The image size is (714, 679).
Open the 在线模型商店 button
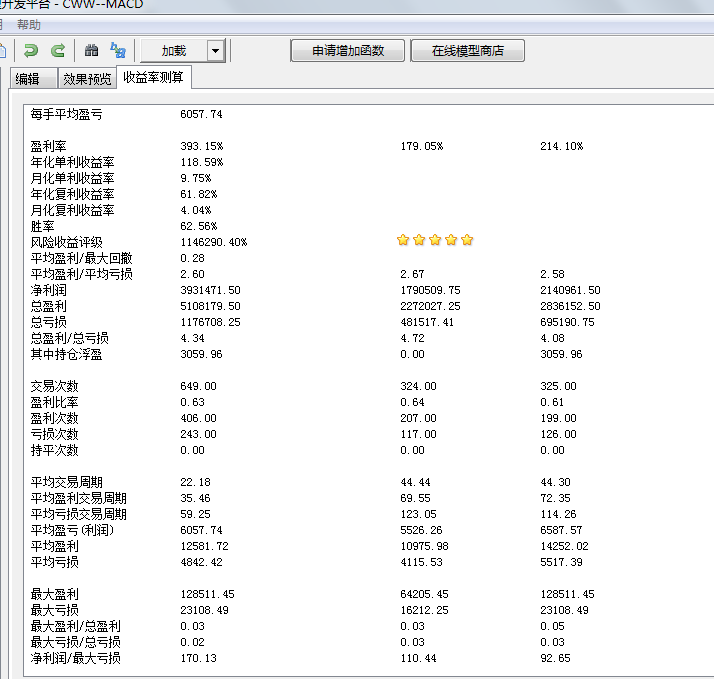(467, 51)
